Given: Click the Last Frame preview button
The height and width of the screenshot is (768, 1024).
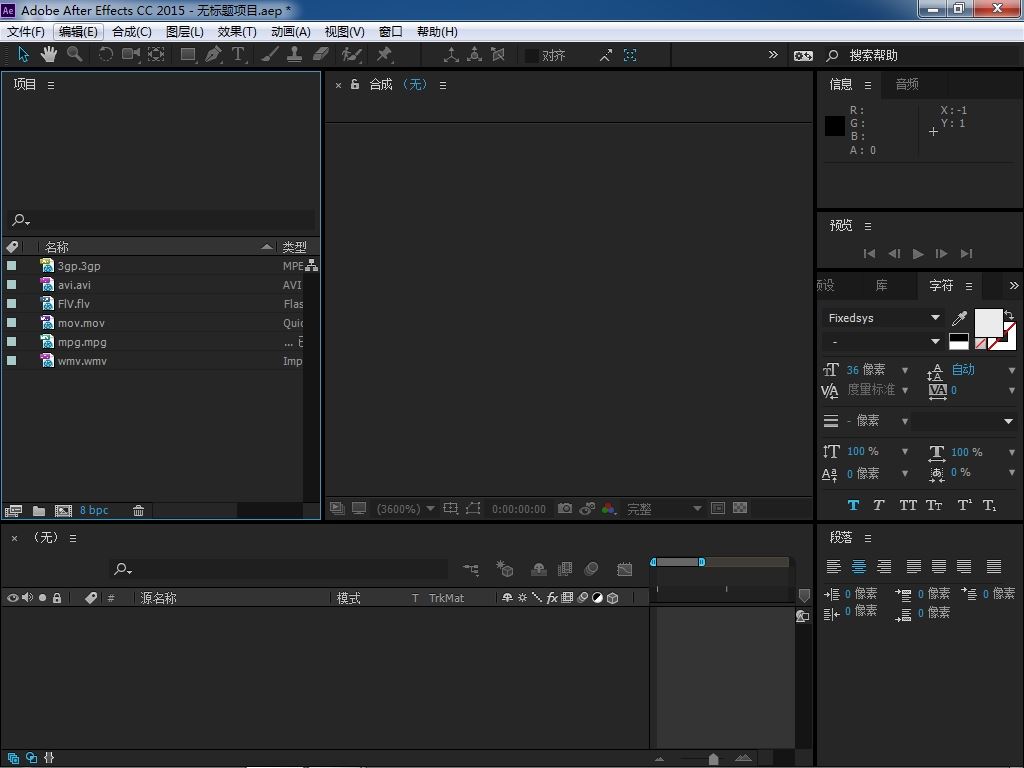Looking at the screenshot, I should click(967, 253).
